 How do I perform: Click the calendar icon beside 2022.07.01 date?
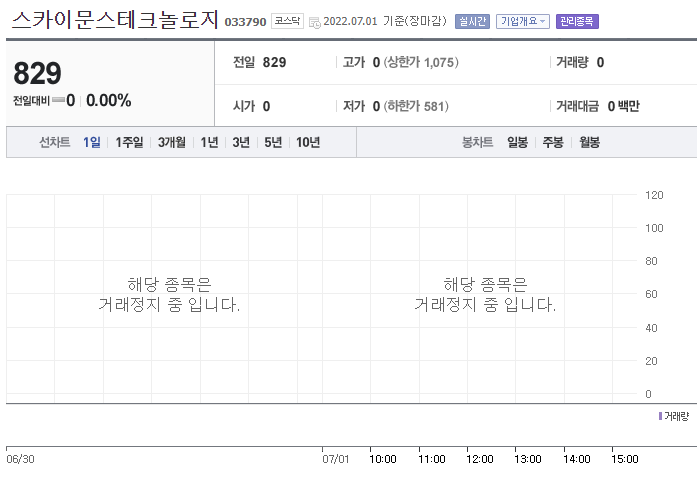pos(314,22)
